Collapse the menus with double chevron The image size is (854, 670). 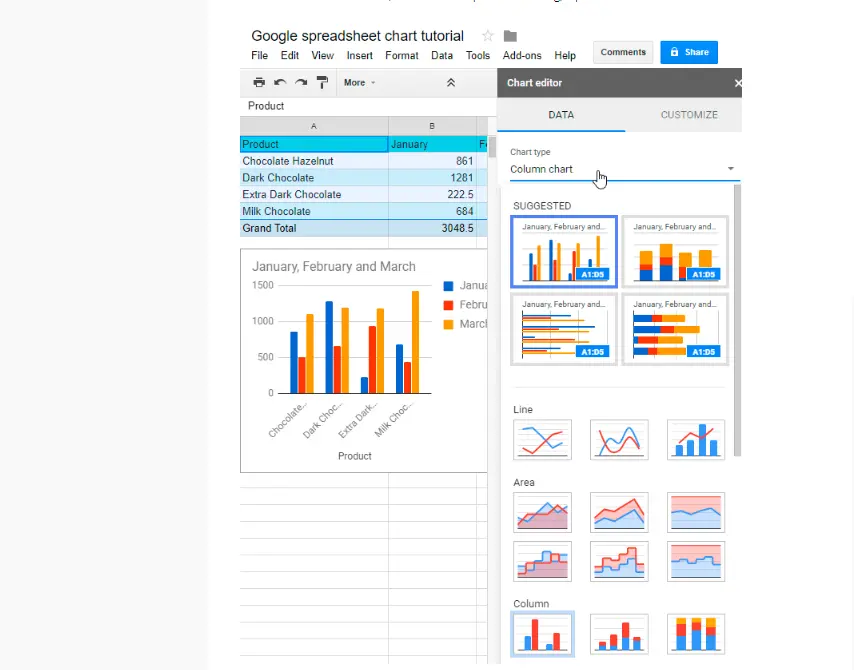(x=451, y=83)
